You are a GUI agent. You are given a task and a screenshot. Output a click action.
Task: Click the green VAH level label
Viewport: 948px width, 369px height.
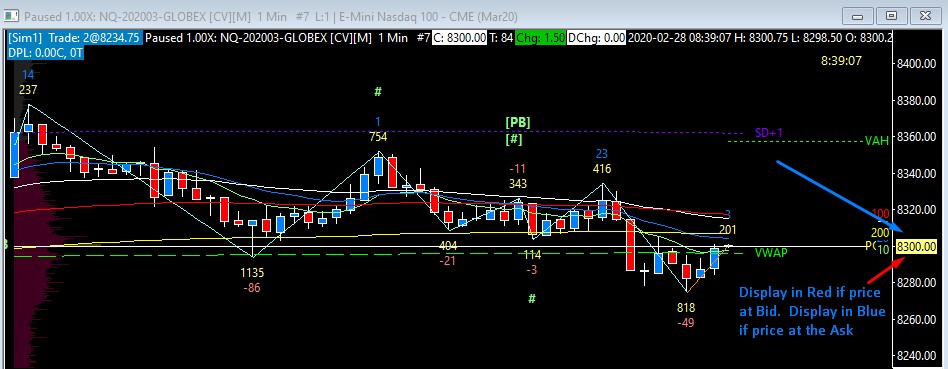876,141
